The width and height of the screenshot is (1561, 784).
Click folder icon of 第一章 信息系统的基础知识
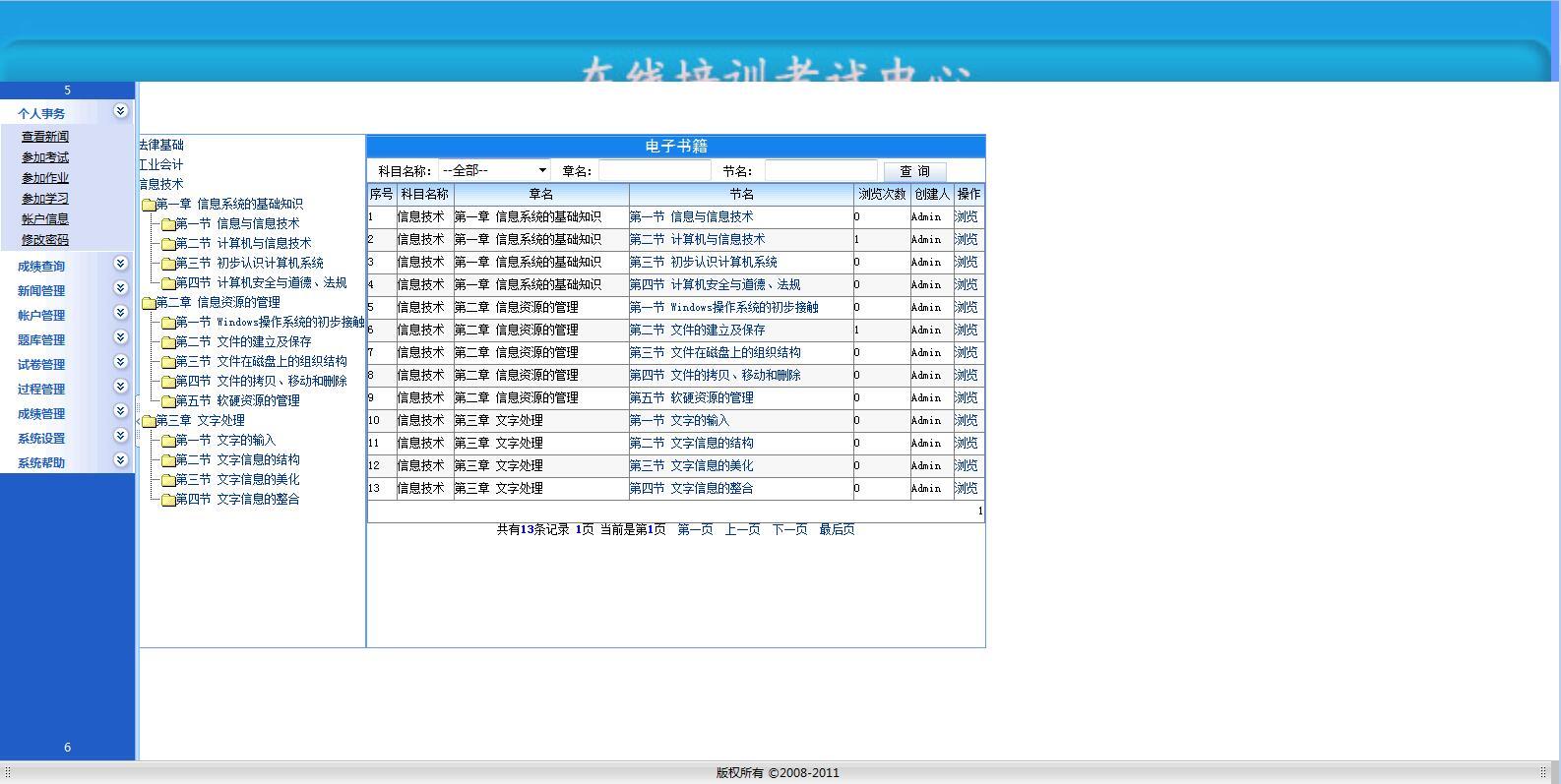pos(149,205)
